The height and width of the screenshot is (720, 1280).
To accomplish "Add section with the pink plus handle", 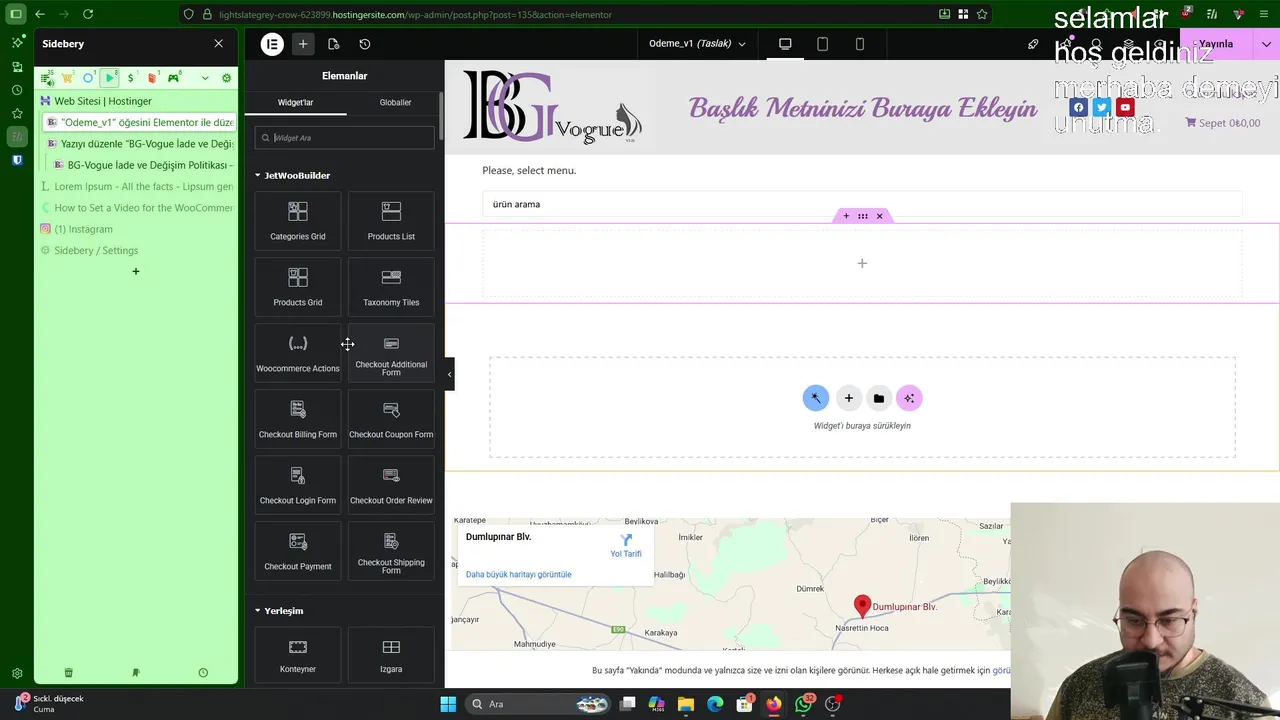I will pyautogui.click(x=846, y=216).
